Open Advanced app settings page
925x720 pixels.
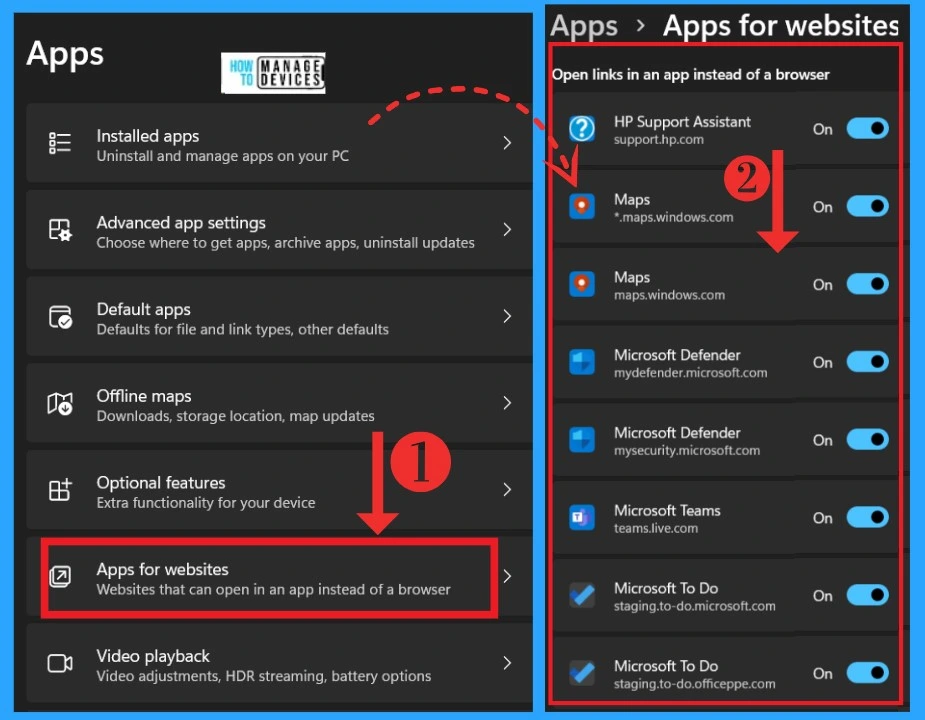coord(279,230)
